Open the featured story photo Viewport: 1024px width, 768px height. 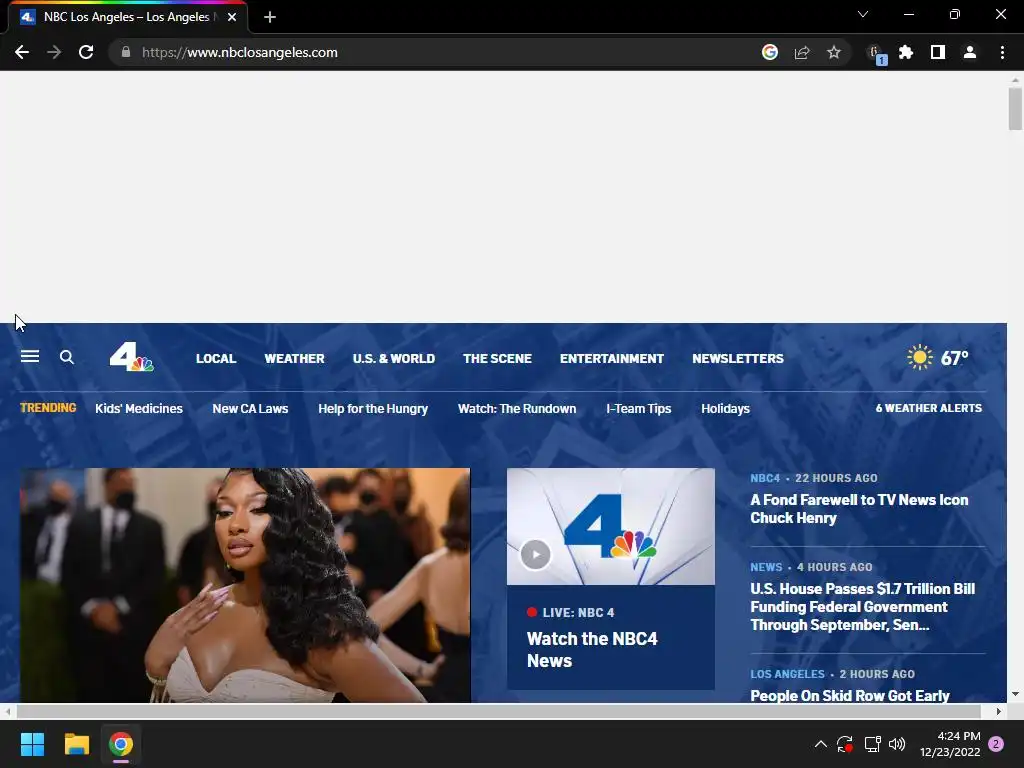(x=245, y=585)
